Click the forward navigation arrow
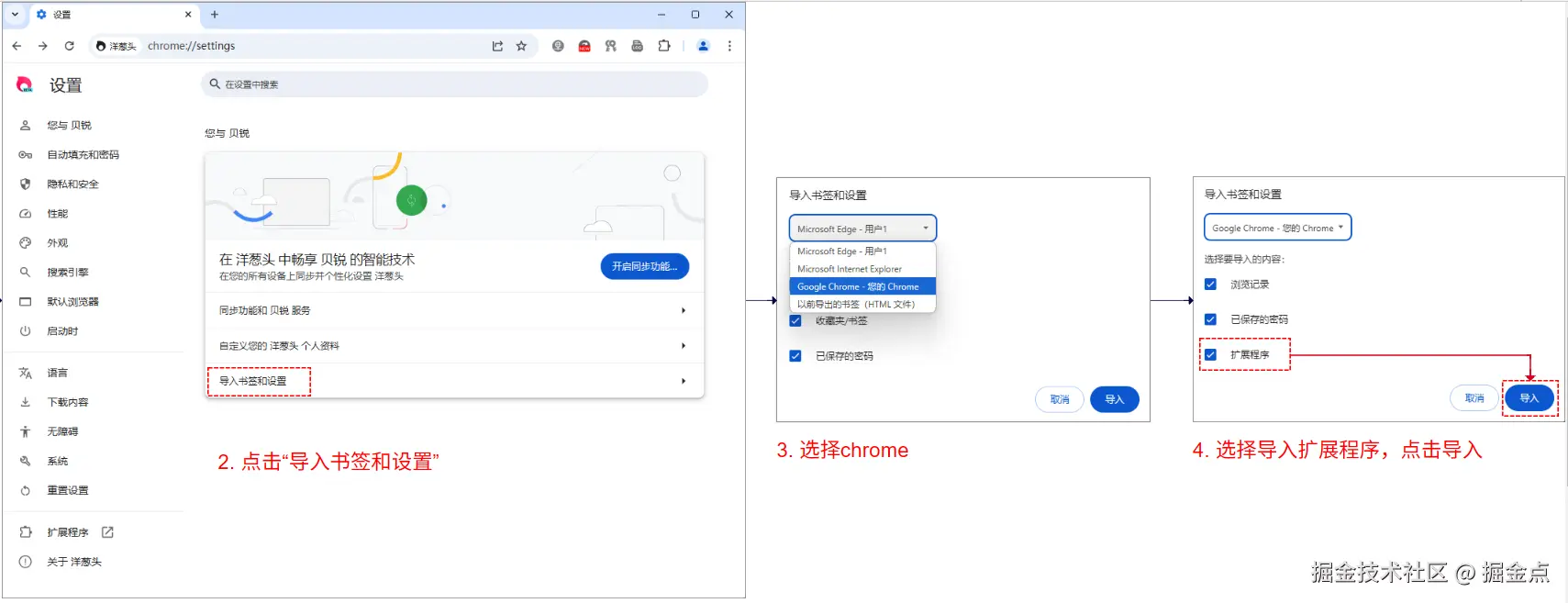The image size is (1568, 603). (x=42, y=46)
